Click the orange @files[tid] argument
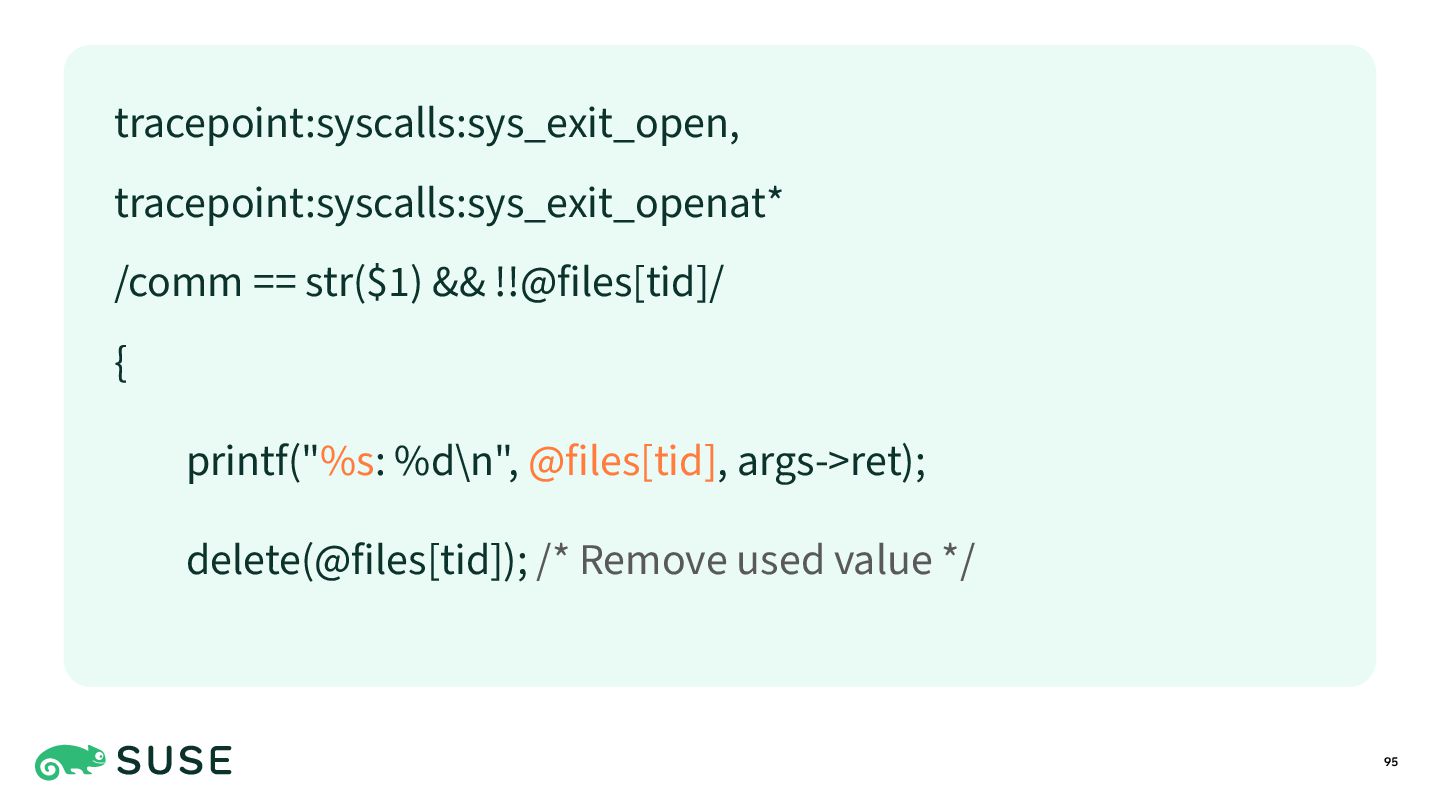 (622, 462)
